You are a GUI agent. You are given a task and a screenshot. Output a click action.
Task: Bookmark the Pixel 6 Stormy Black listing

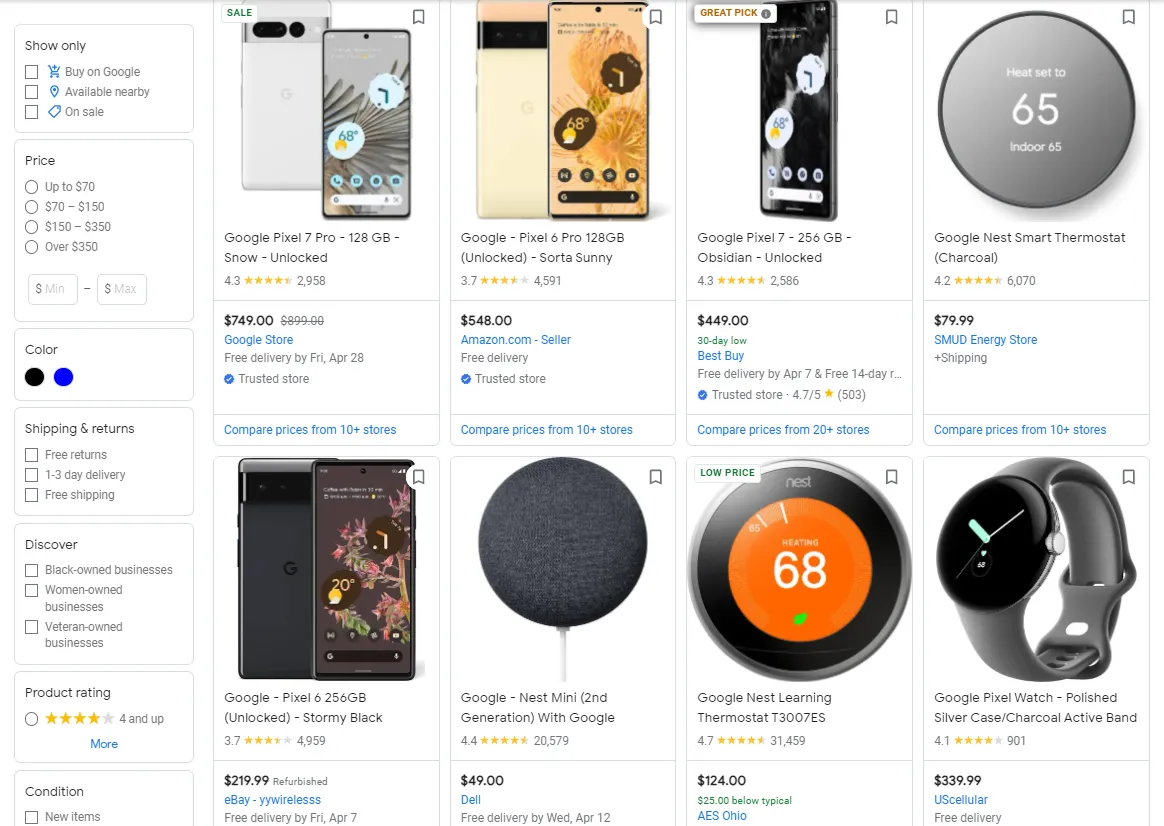click(x=419, y=476)
